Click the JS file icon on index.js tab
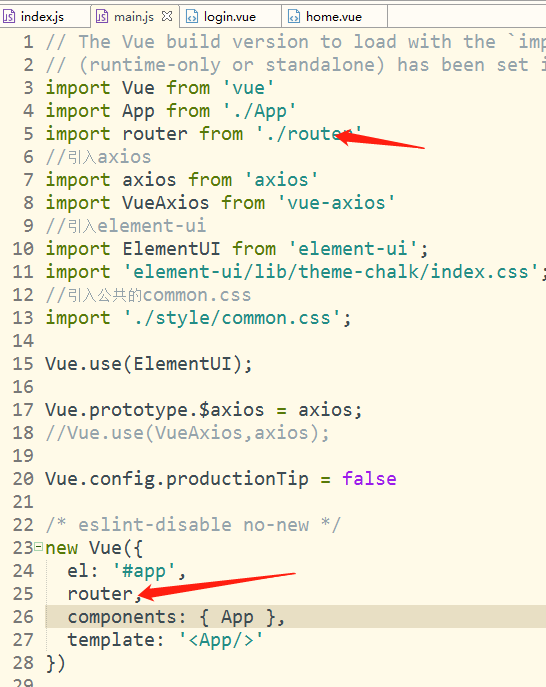The width and height of the screenshot is (546, 687). (x=9, y=17)
